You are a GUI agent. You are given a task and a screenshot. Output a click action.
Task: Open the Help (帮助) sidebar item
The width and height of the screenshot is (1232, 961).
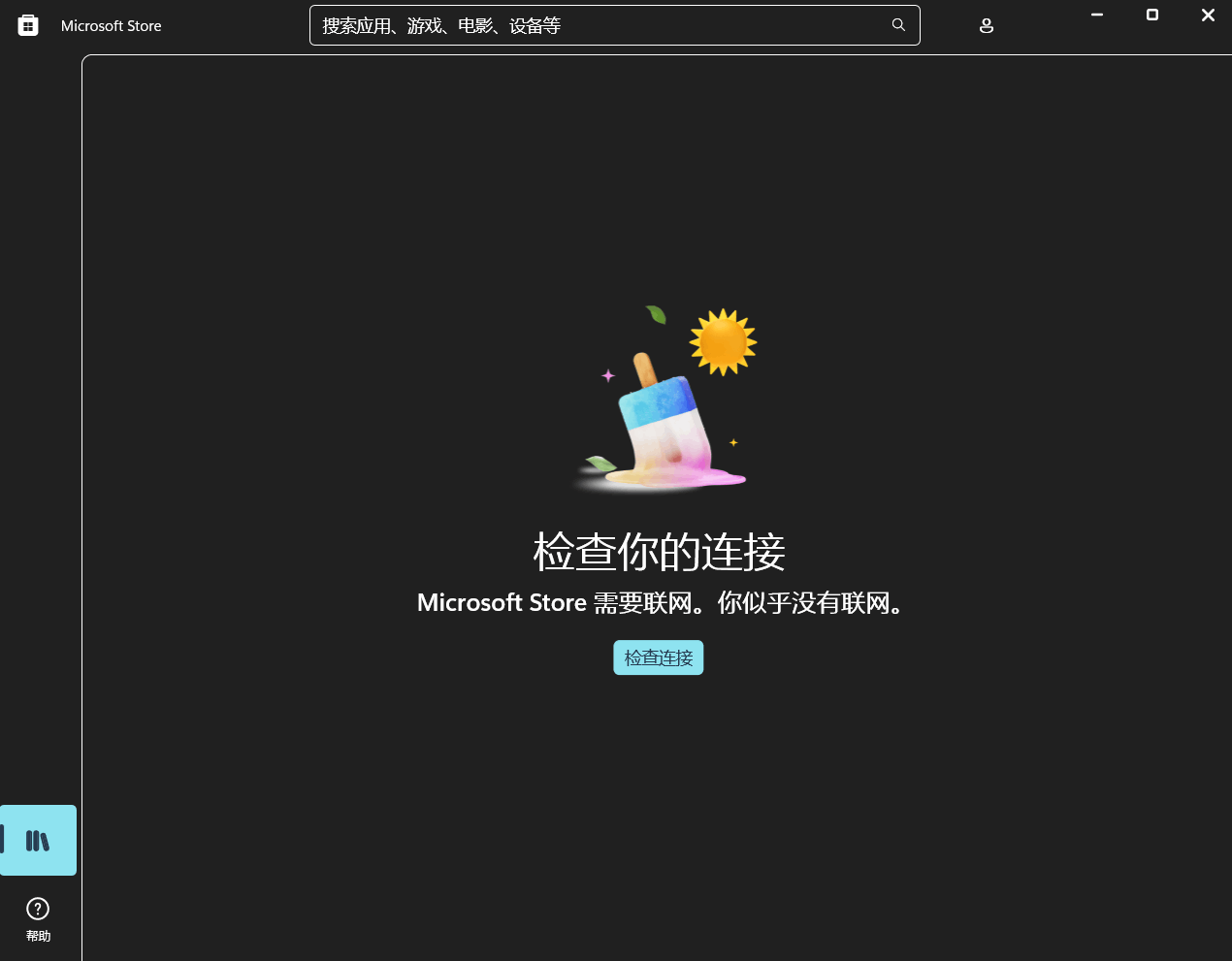coord(38,919)
